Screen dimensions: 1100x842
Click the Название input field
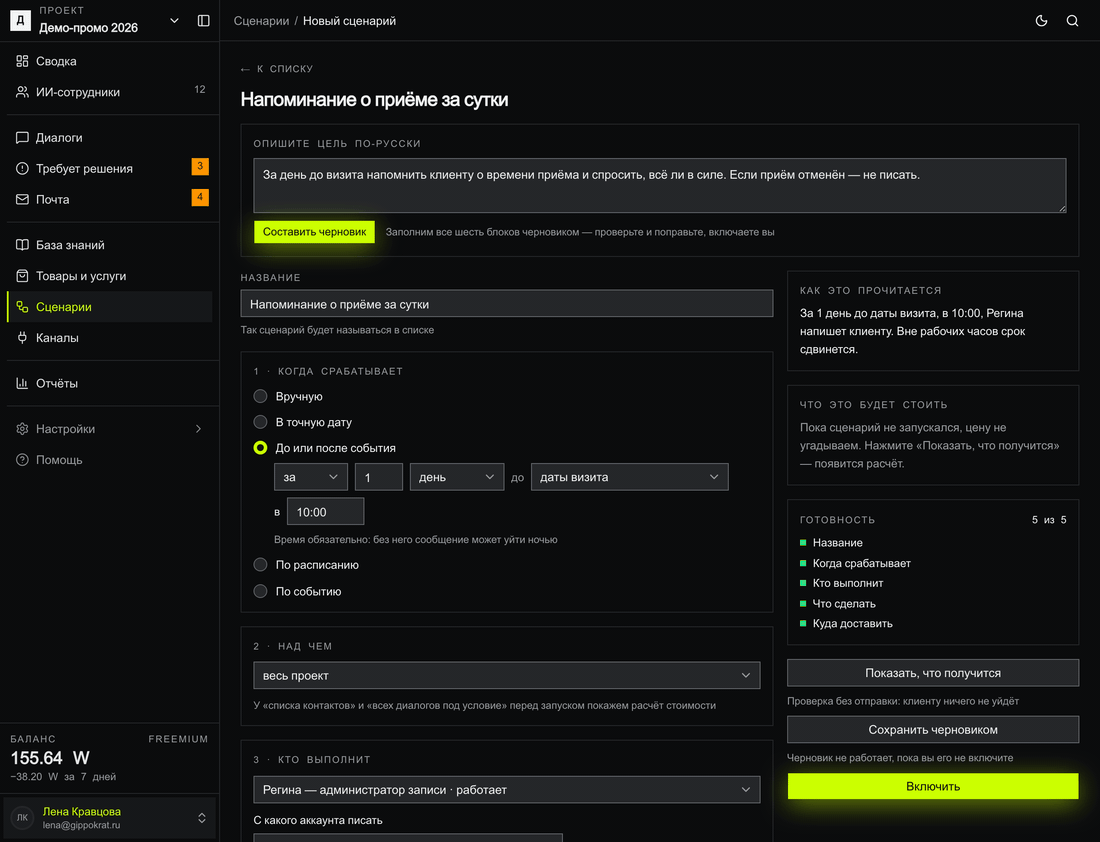click(x=507, y=304)
